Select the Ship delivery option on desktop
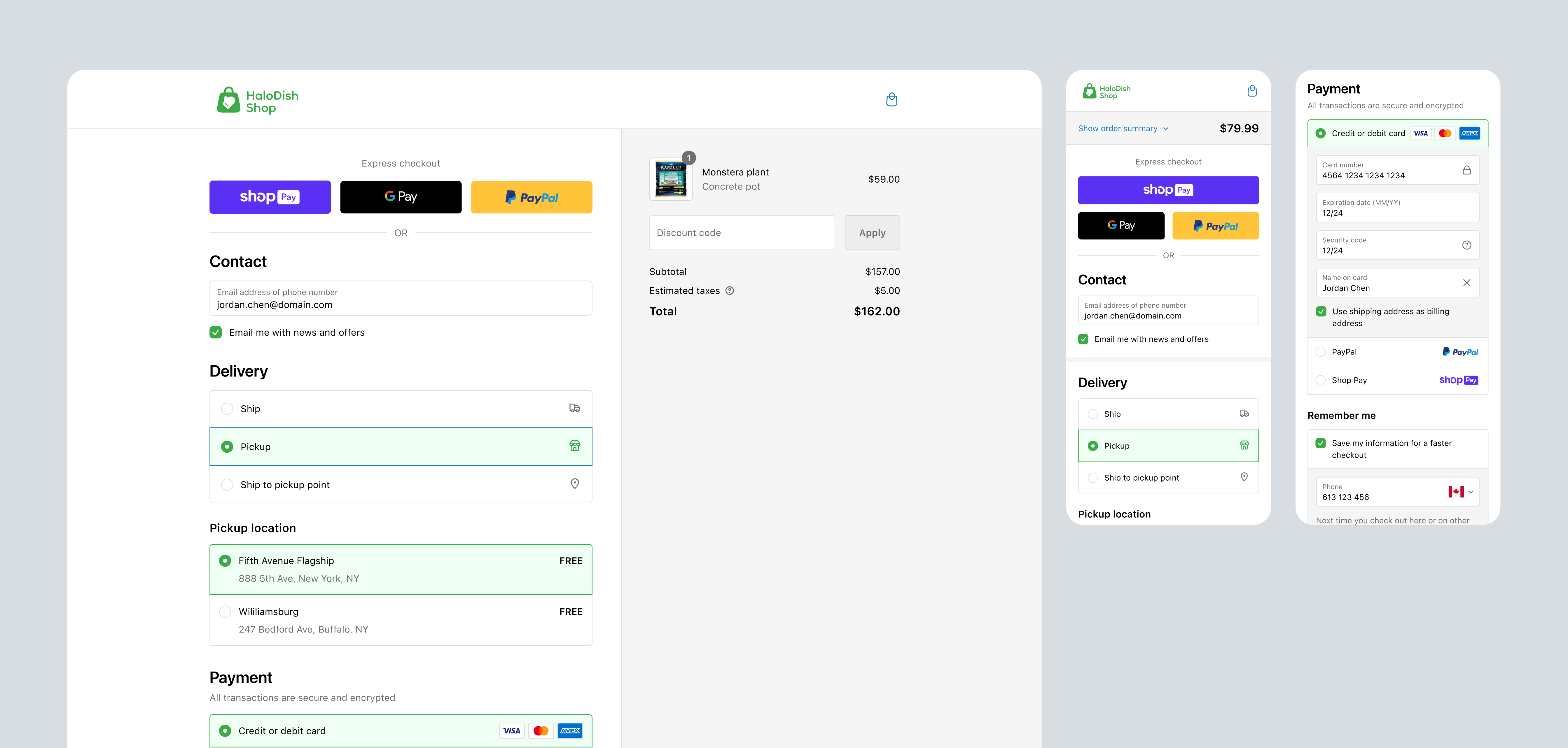 click(x=227, y=409)
